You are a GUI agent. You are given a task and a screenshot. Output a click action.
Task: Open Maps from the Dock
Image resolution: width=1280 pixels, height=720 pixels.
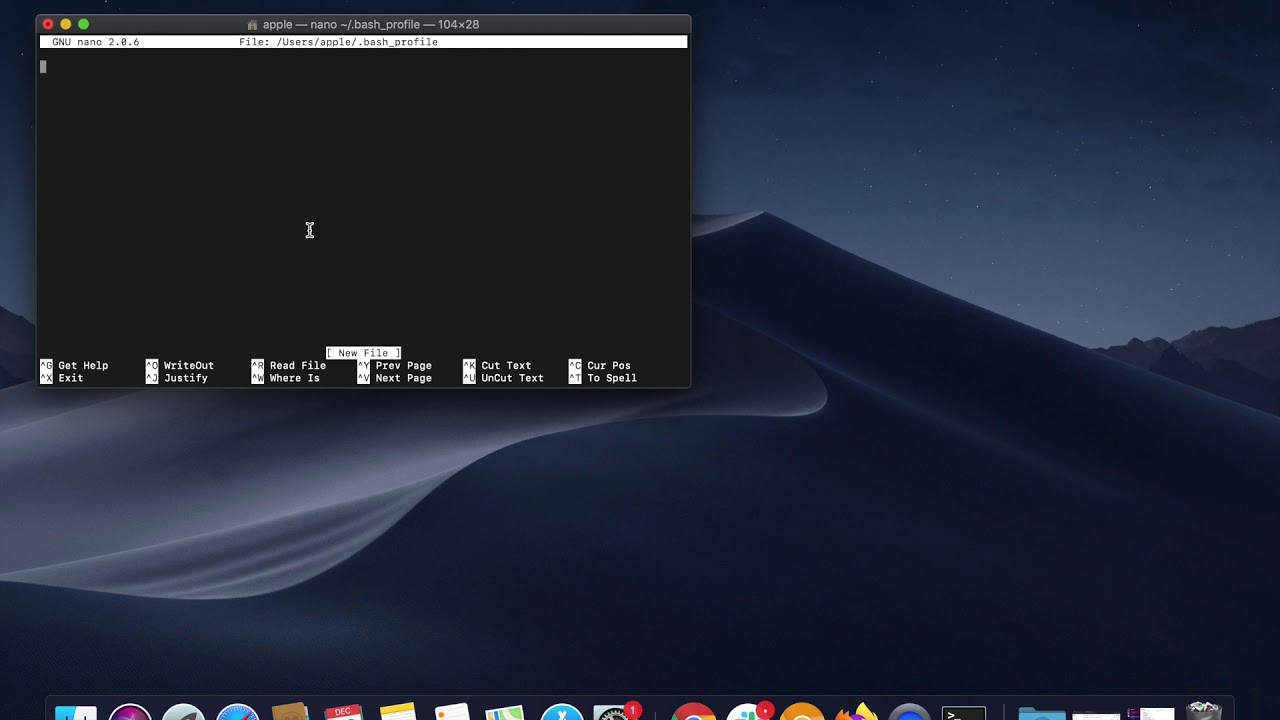[505, 712]
